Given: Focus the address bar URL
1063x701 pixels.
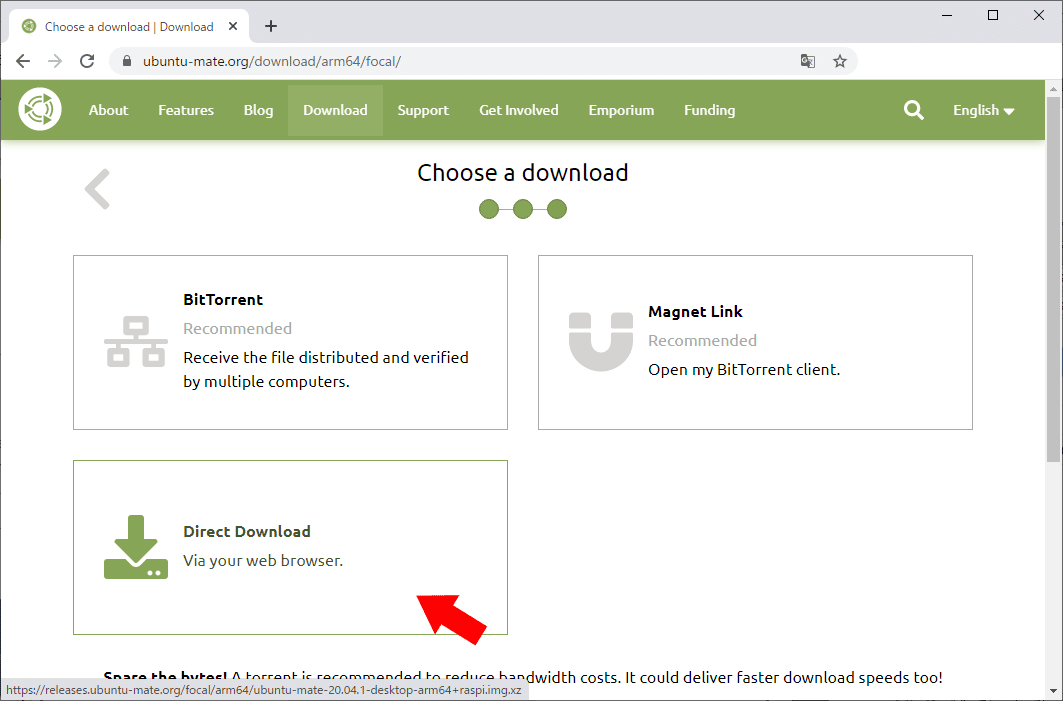Looking at the screenshot, I should click(272, 61).
